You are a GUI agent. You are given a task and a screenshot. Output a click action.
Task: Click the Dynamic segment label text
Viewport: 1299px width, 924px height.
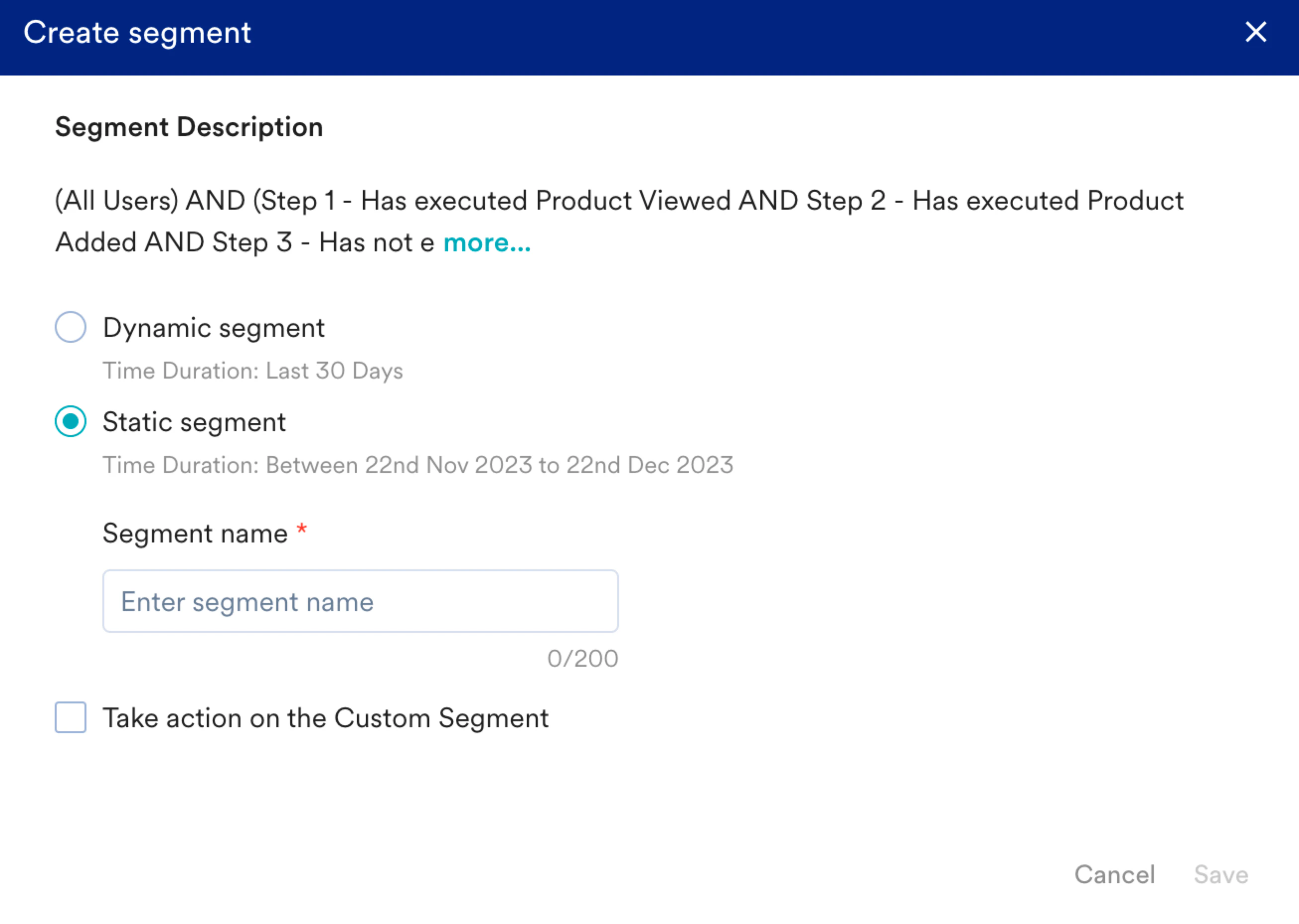[x=213, y=328]
